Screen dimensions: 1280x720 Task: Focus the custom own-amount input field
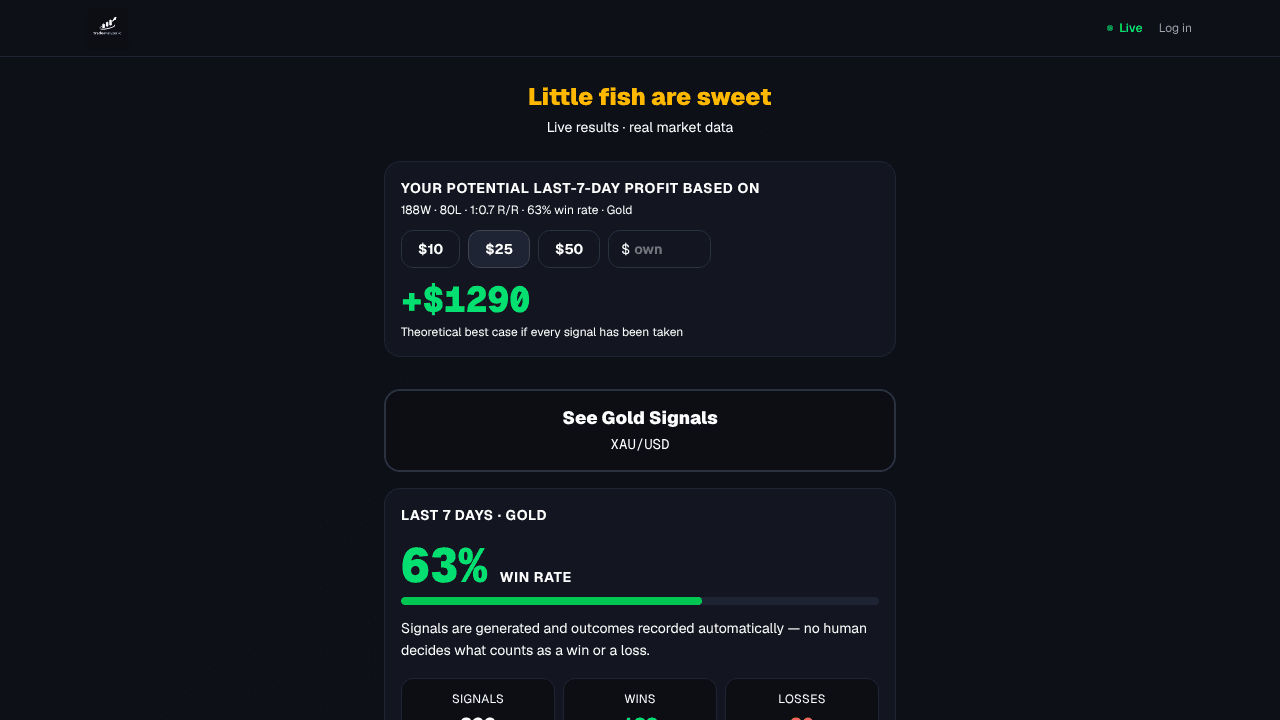click(659, 249)
